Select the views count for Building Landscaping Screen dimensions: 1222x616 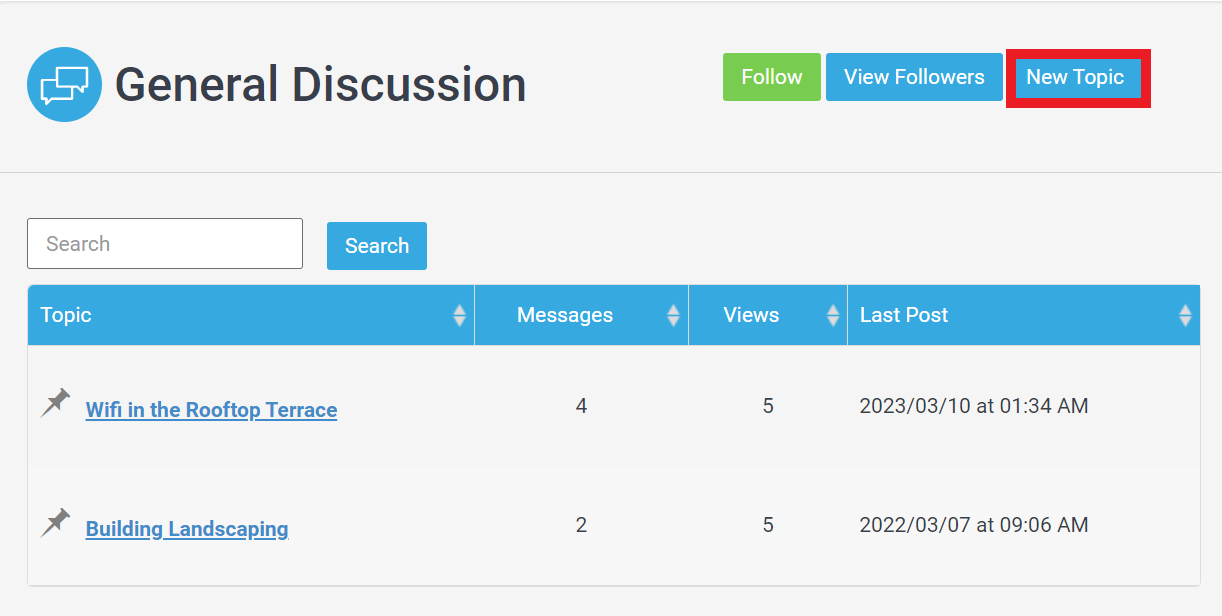(x=768, y=525)
